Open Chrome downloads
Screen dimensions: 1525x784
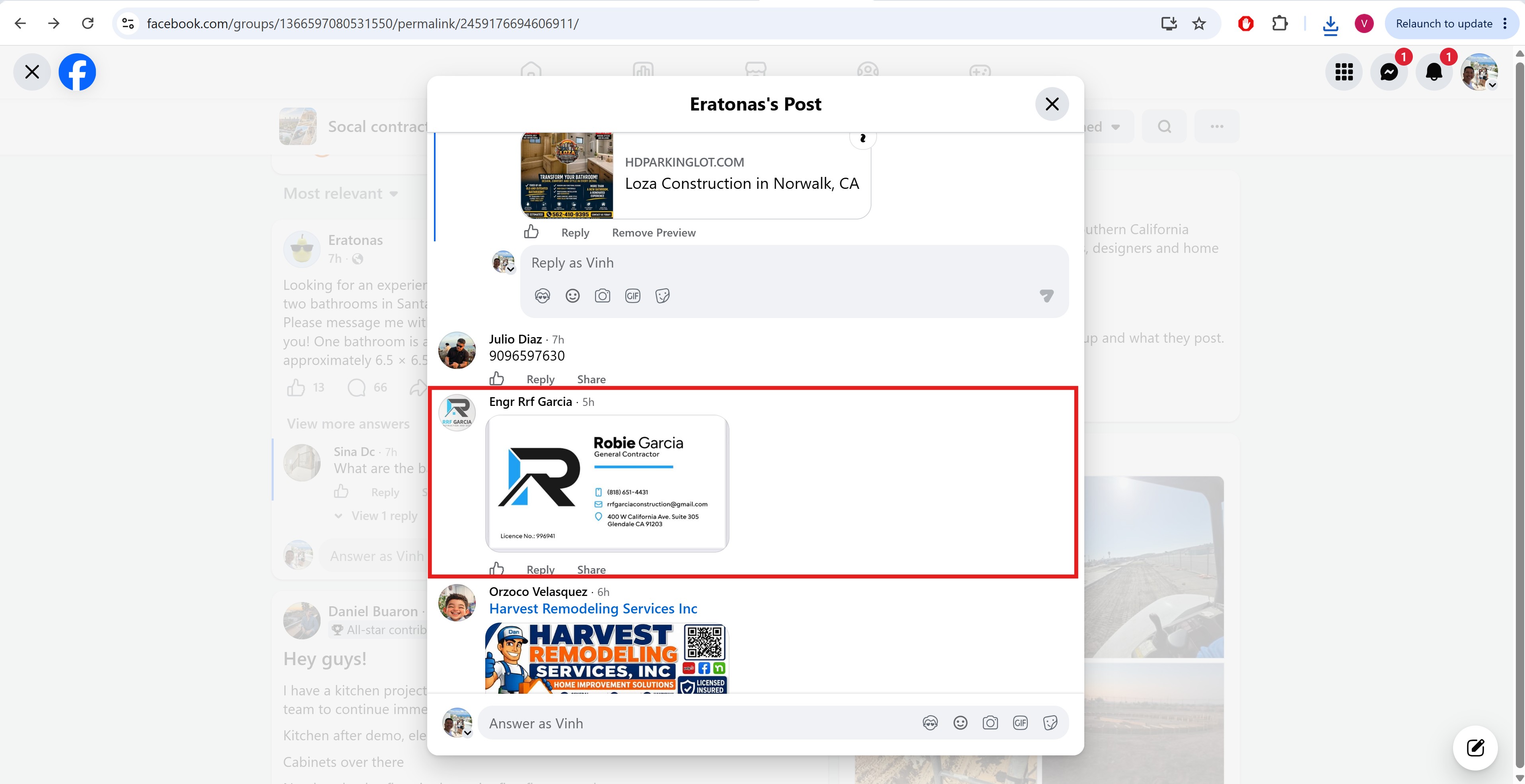pyautogui.click(x=1330, y=24)
